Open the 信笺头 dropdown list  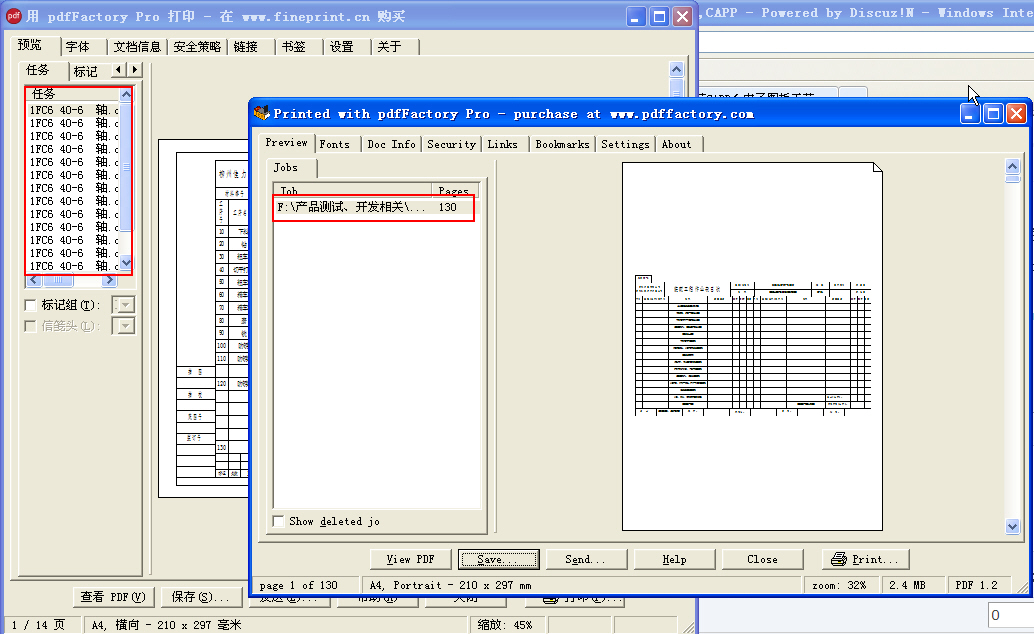(125, 325)
